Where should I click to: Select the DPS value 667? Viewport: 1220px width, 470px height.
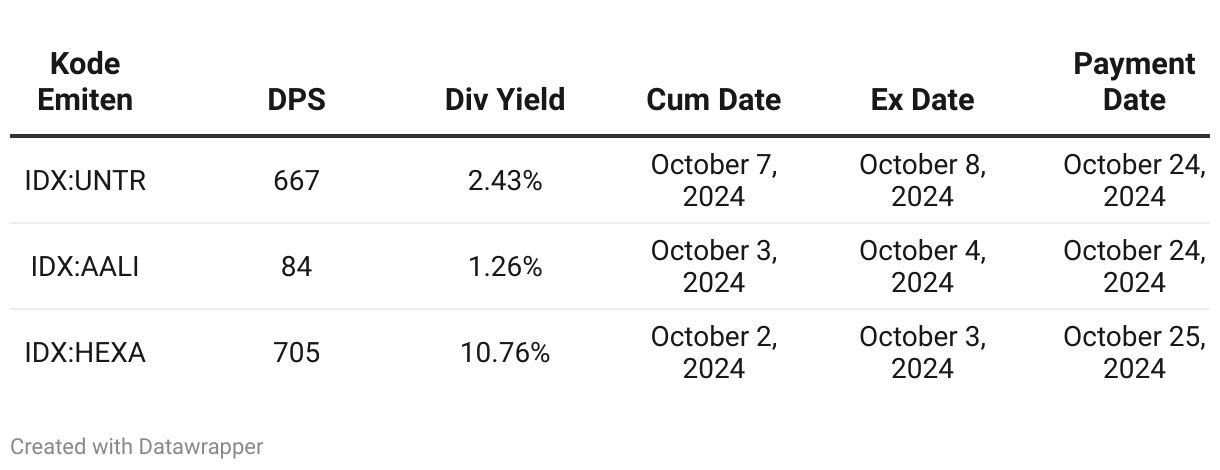[296, 181]
